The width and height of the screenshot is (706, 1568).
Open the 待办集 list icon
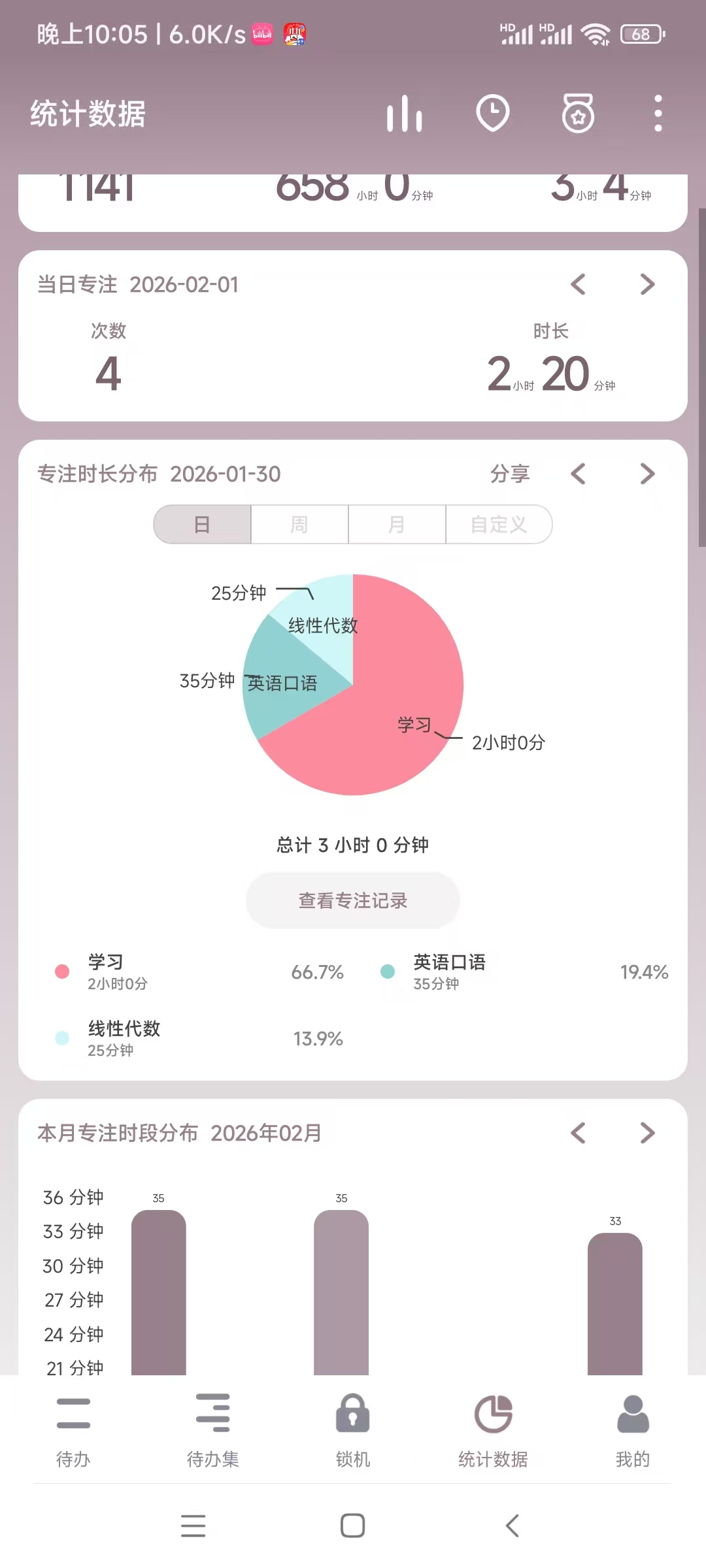click(x=213, y=1413)
